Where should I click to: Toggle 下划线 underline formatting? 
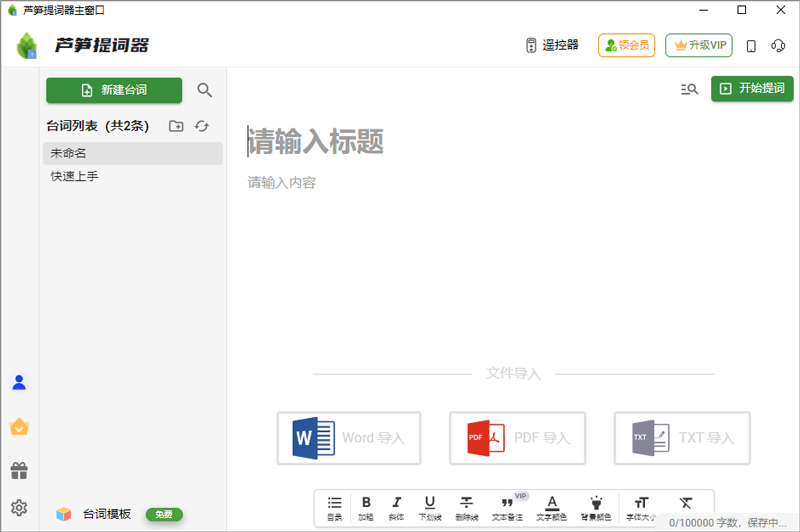(430, 508)
